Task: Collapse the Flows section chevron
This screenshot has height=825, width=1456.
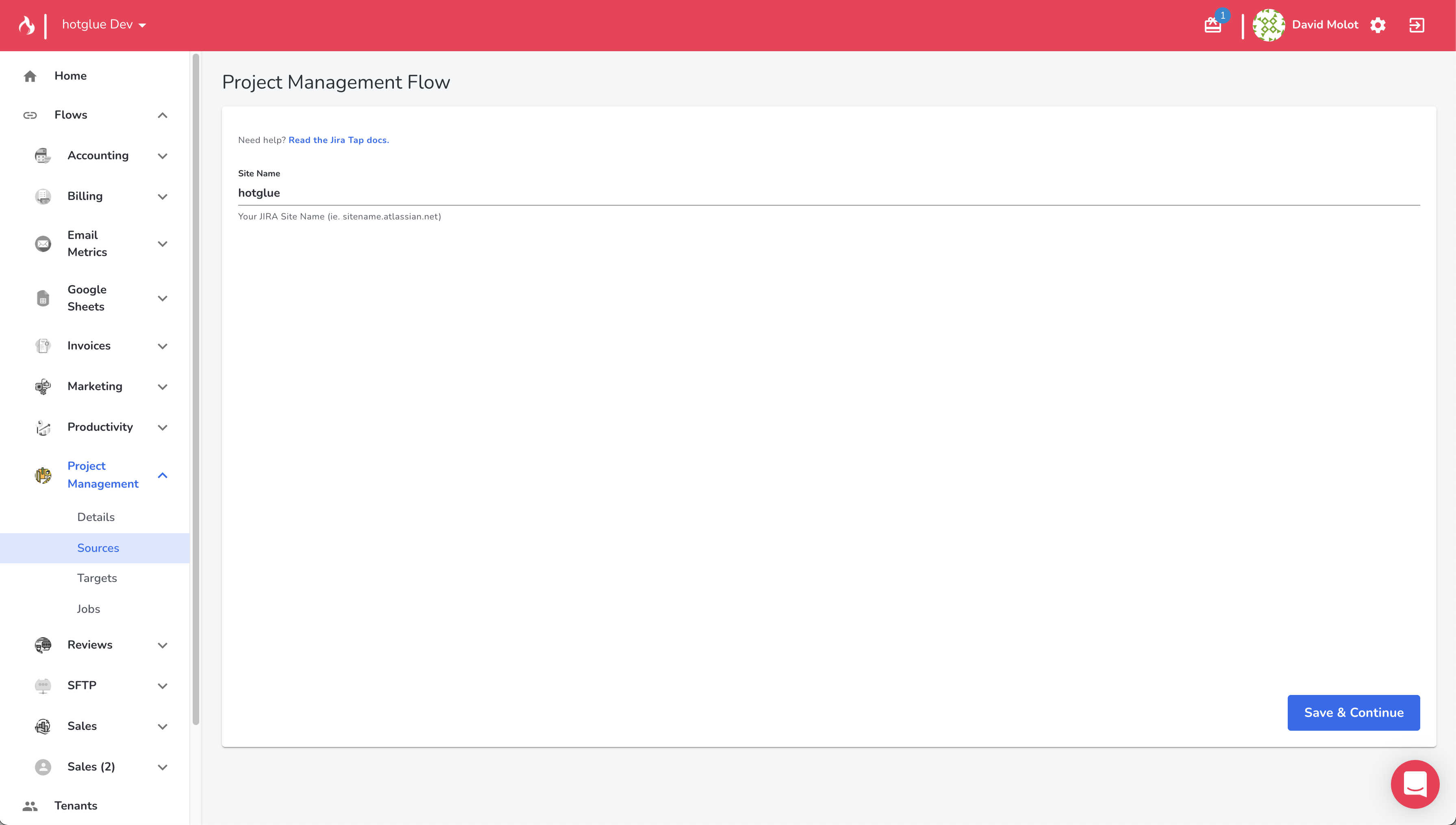Action: (163, 115)
